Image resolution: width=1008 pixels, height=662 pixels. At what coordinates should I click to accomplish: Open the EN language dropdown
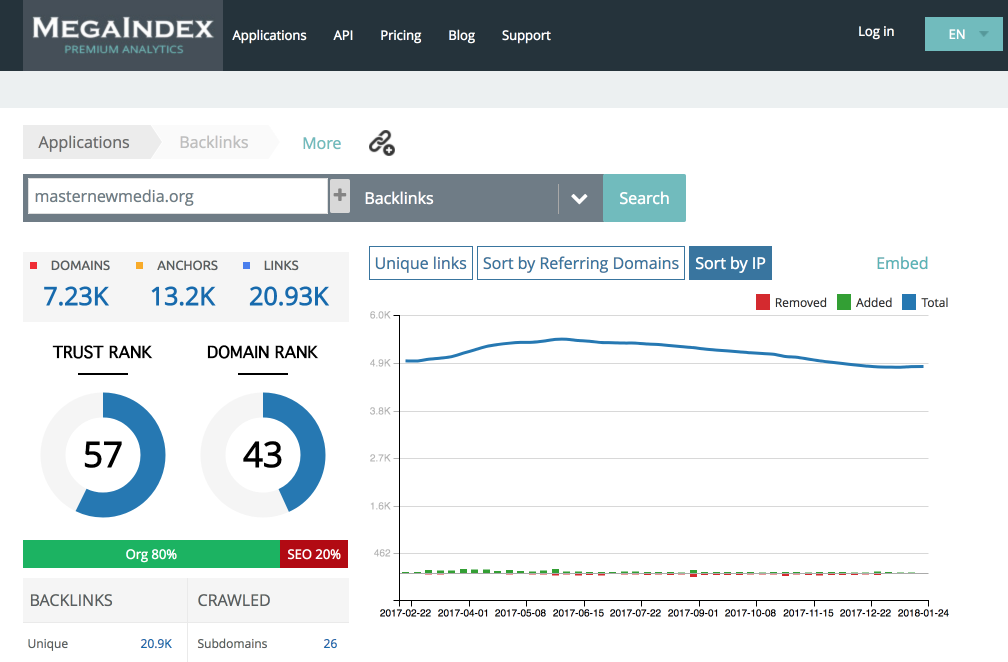(963, 34)
